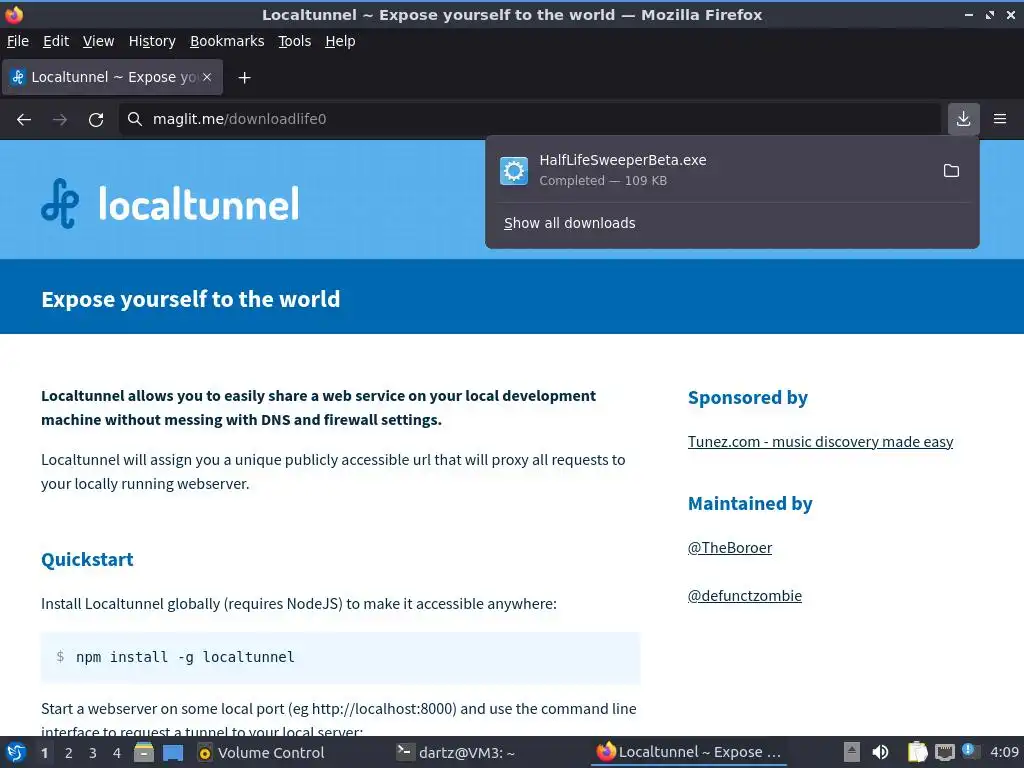The height and width of the screenshot is (768, 1024).
Task: Click the search magnifier in the address bar
Action: 135,119
